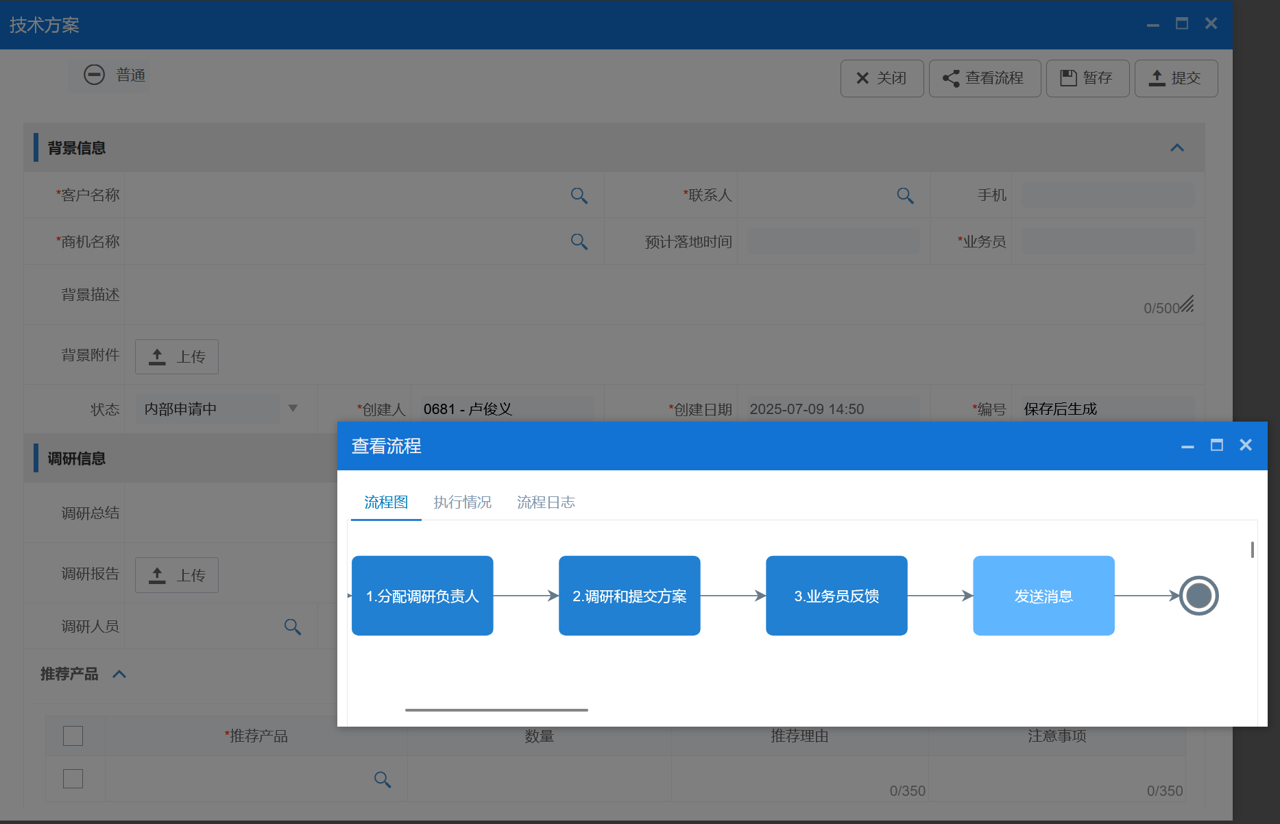1280x824 pixels.
Task: Open the 流程日志 tab
Action: tap(545, 502)
